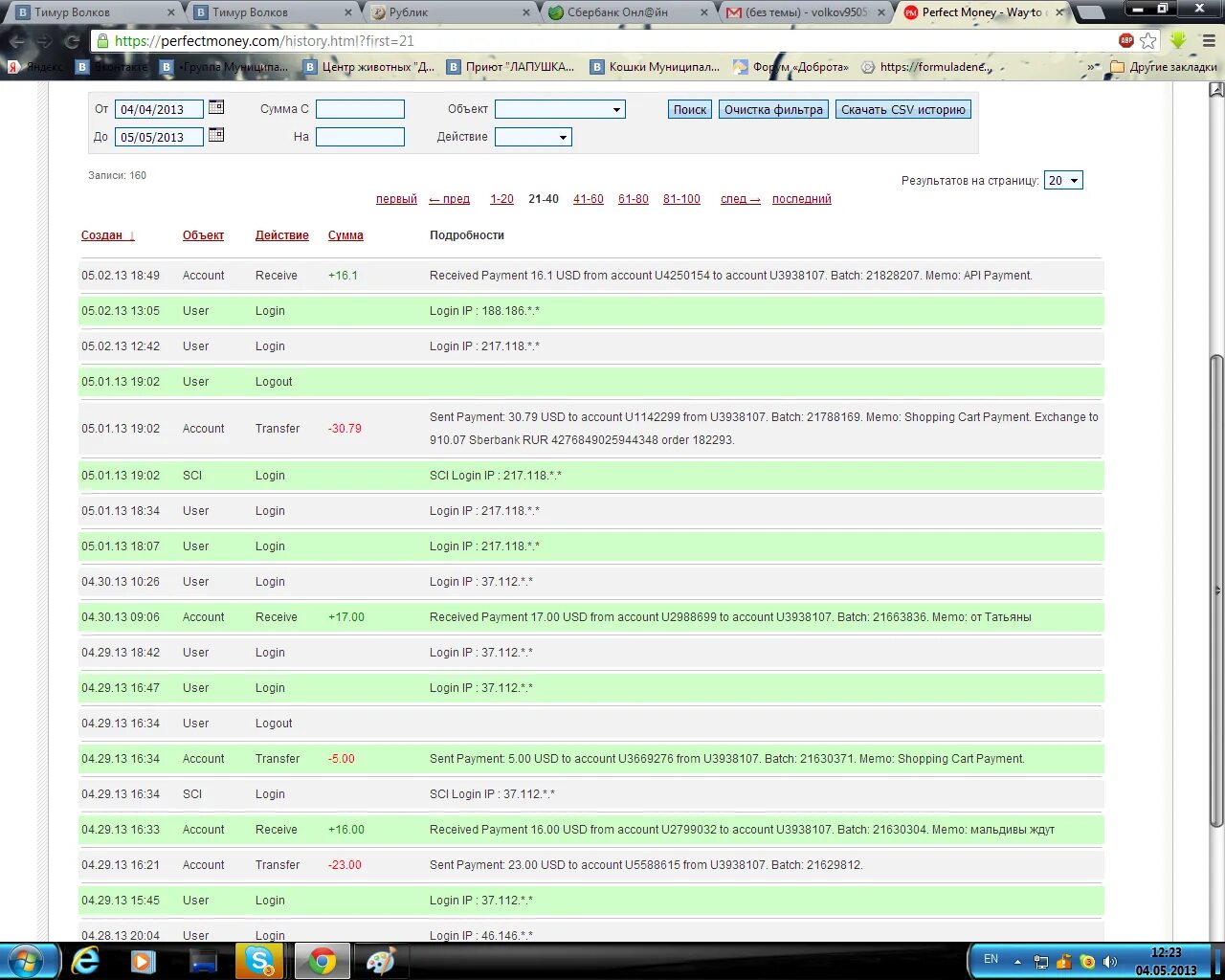Go to next page via след →

[x=741, y=199]
